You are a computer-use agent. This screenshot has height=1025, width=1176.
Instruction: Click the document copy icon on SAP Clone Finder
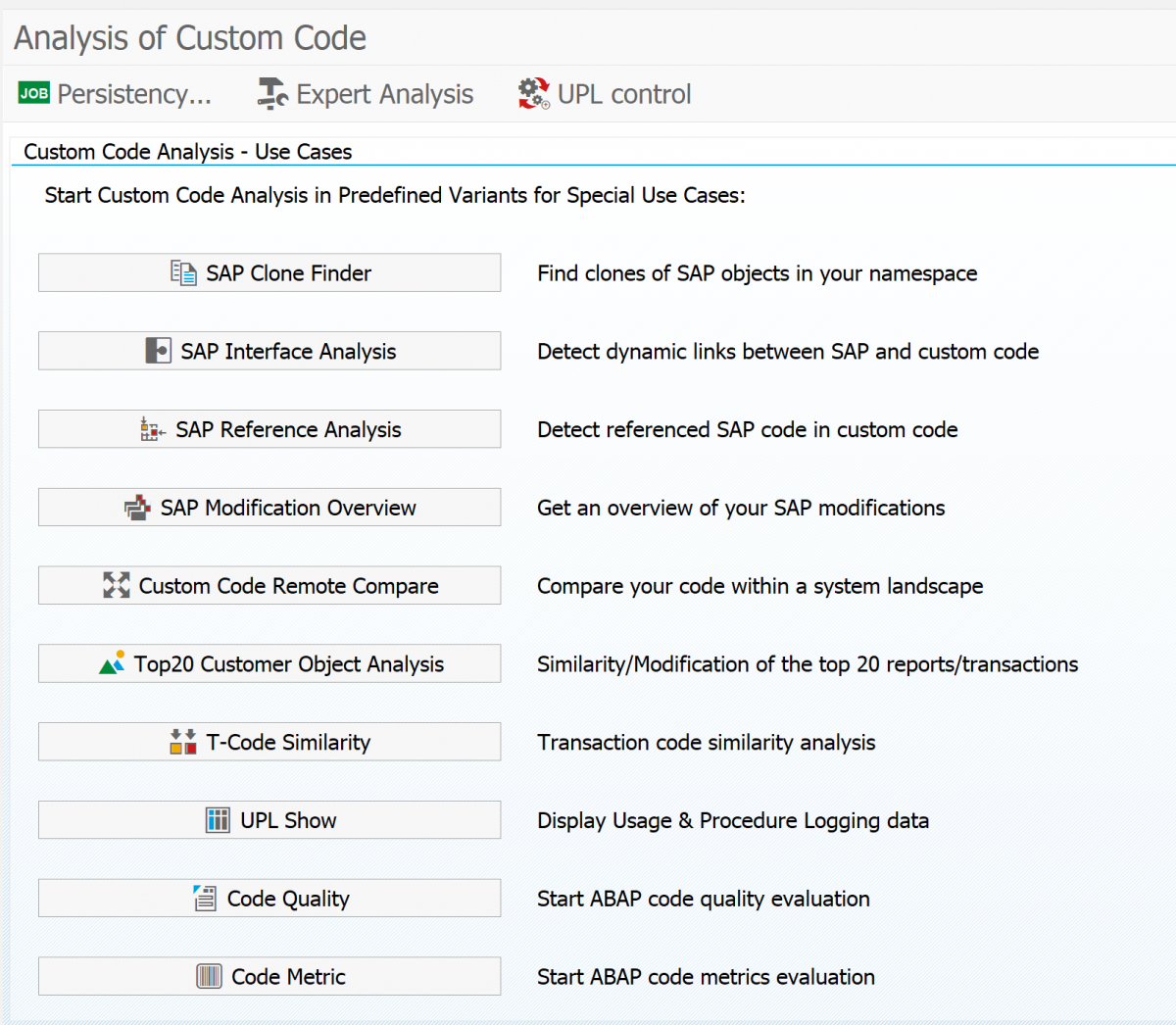point(182,272)
